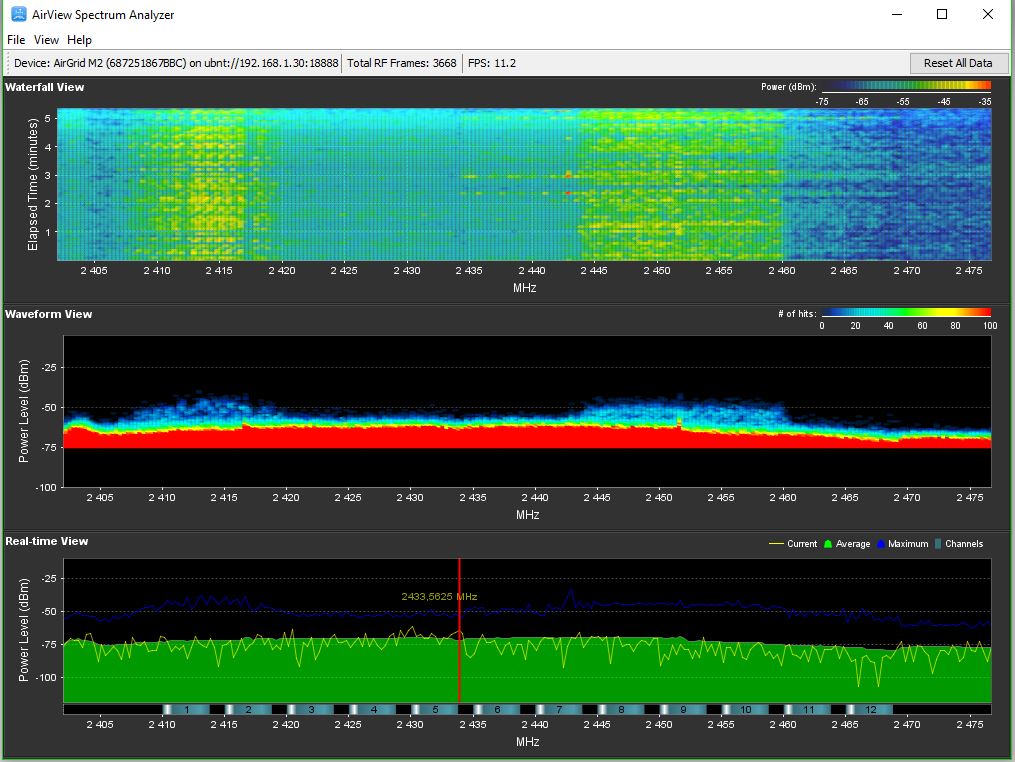1015x762 pixels.
Task: Click the red frequency marker line
Action: pos(459,650)
